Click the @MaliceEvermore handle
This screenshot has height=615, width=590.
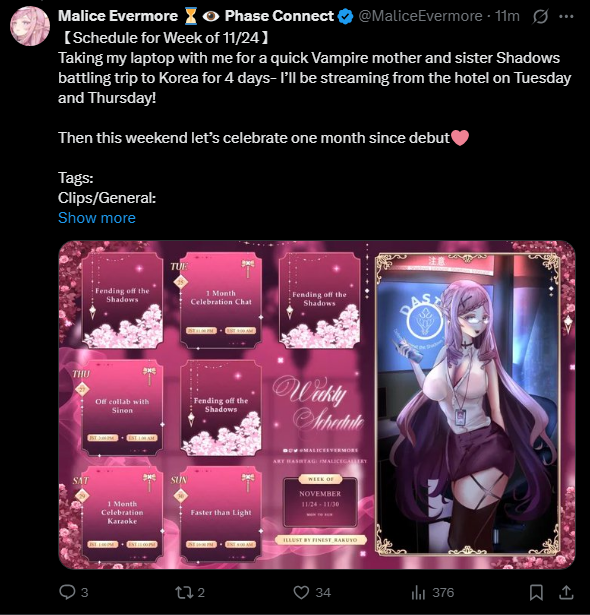point(420,16)
